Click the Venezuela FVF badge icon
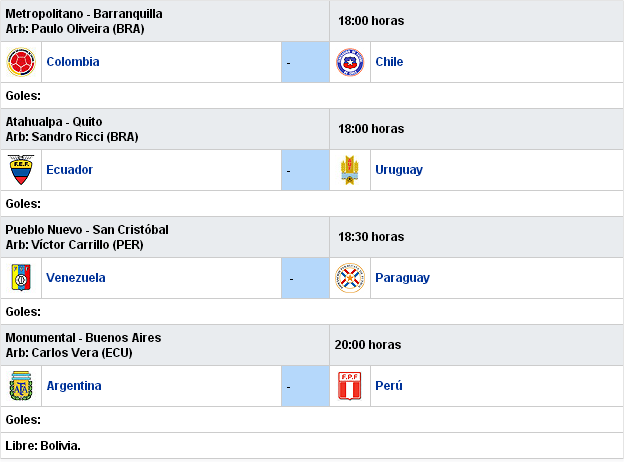624x462 pixels. [x=21, y=278]
